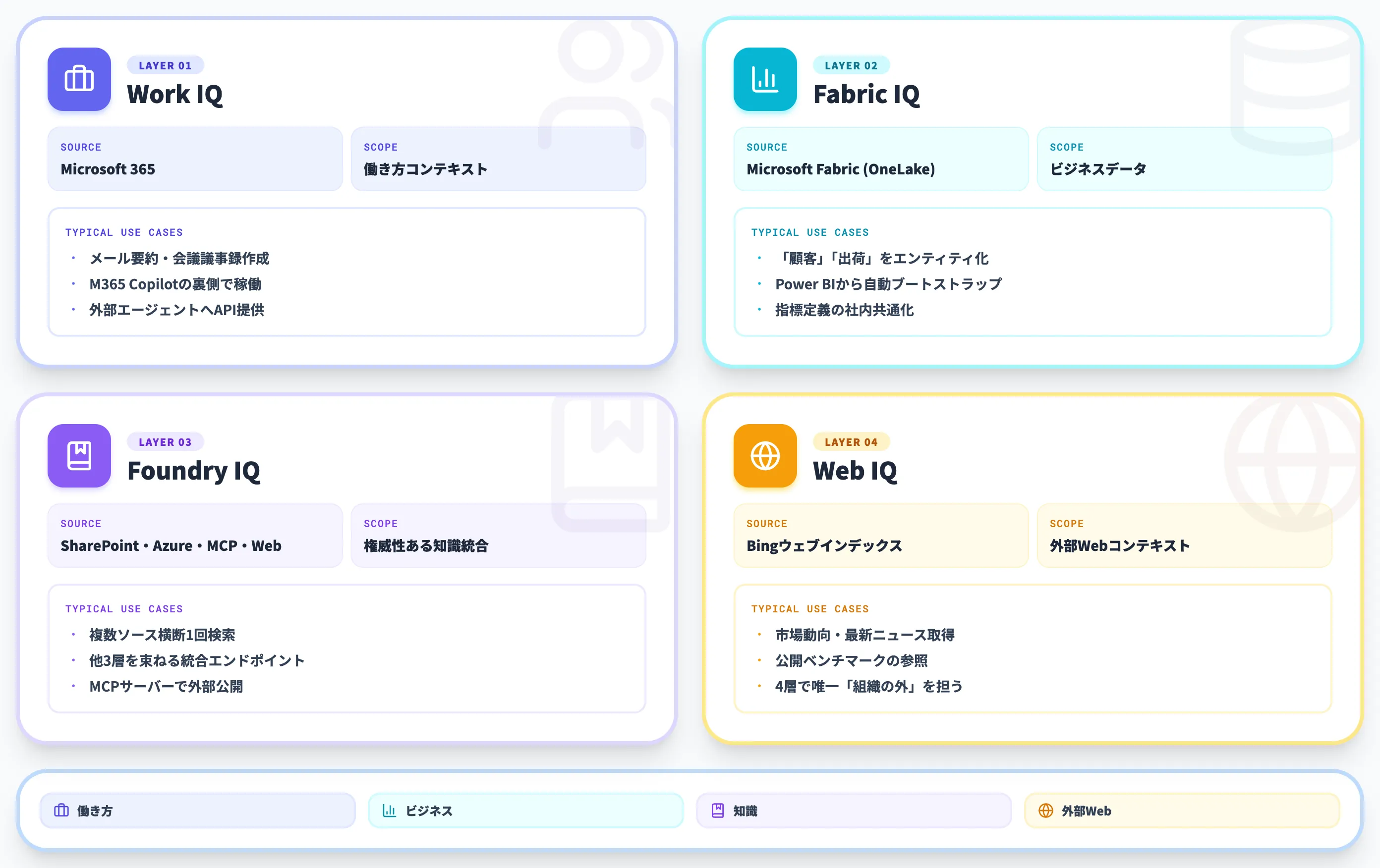The width and height of the screenshot is (1380, 868).
Task: Click the ビジネスデータ scope box
Action: tap(1185, 159)
